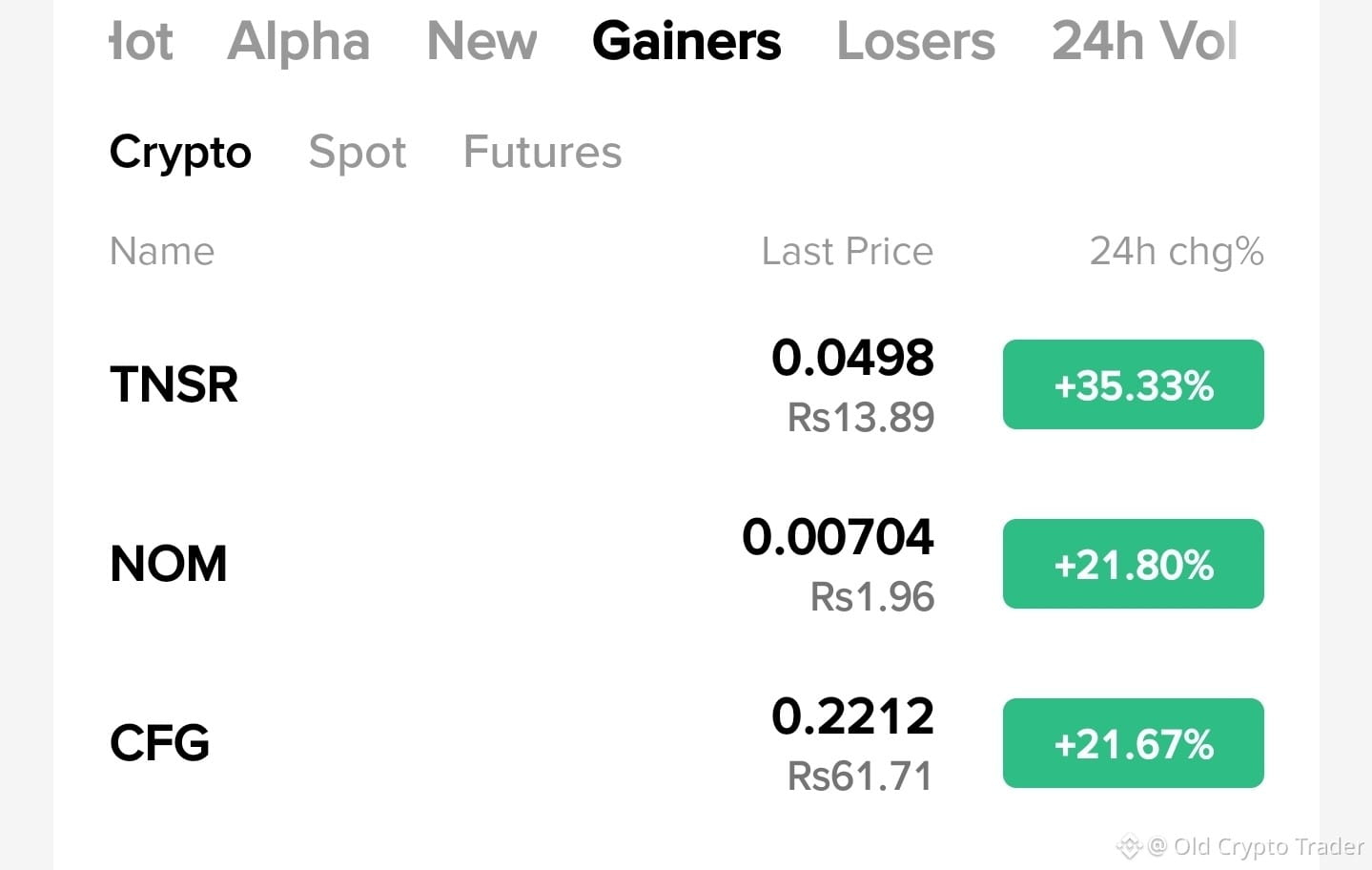
Task: Open the Futures sub-tab
Action: pos(543,152)
